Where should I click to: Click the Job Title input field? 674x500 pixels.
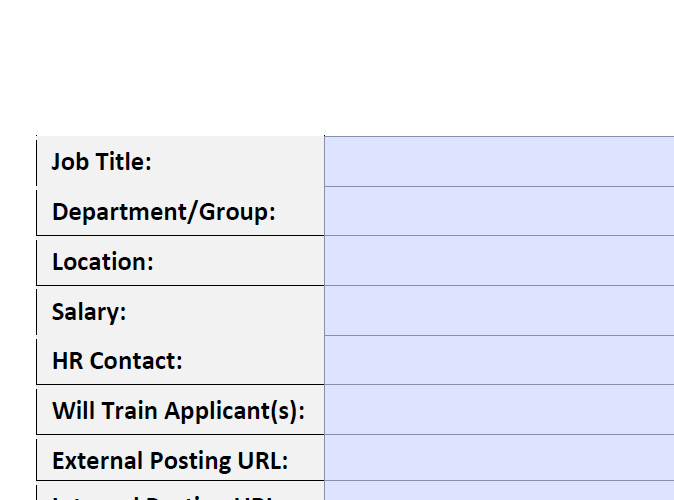(499, 162)
